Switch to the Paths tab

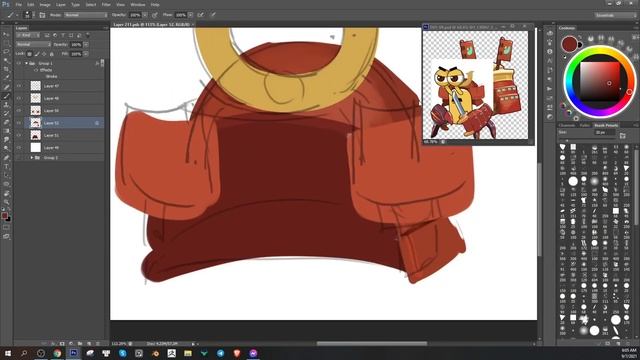(x=585, y=125)
